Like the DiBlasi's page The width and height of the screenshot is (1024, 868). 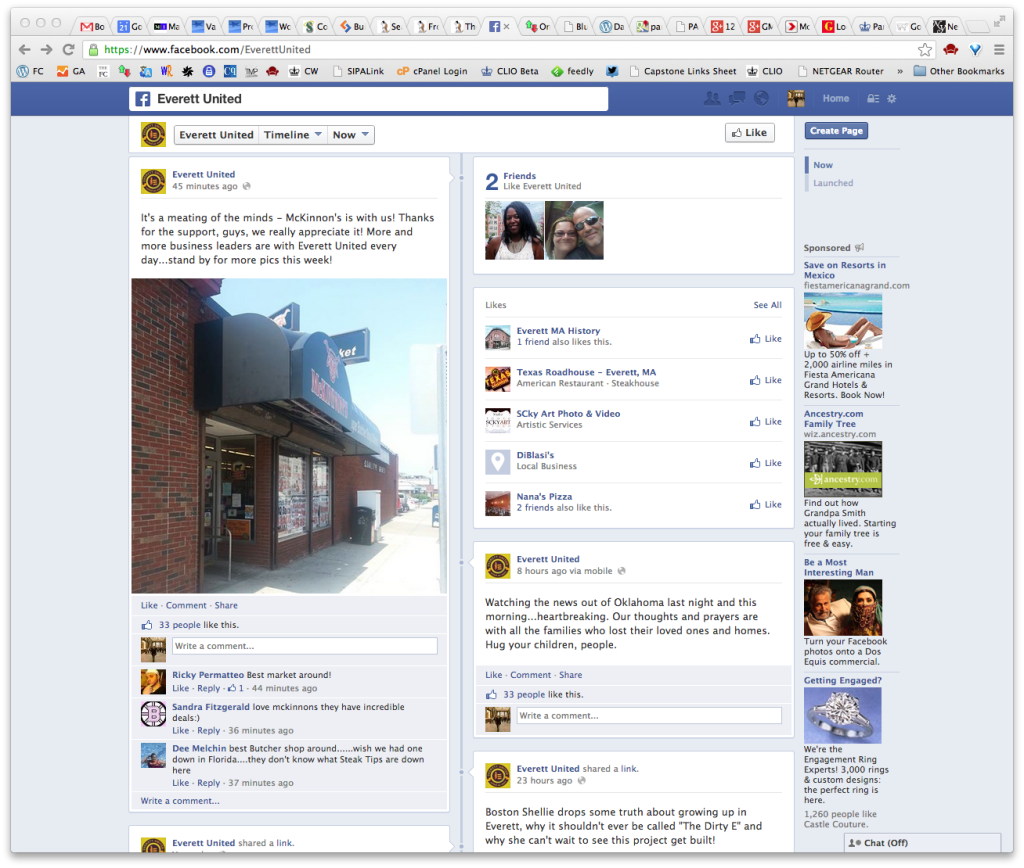[x=765, y=463]
